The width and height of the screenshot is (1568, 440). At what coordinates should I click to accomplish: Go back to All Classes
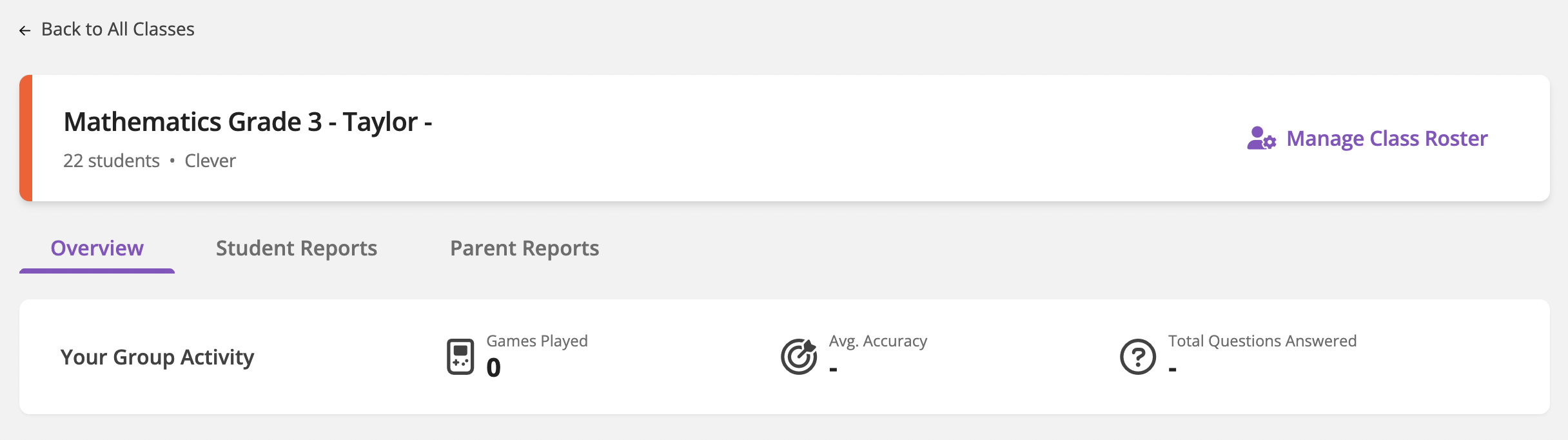click(x=117, y=30)
